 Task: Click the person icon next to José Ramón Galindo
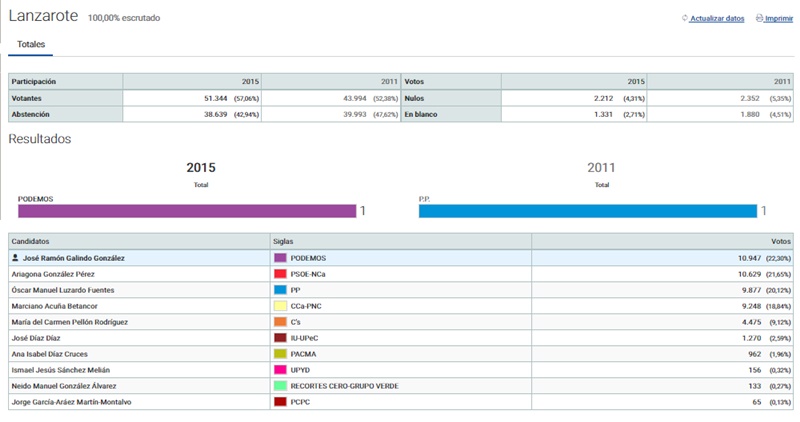[15, 258]
